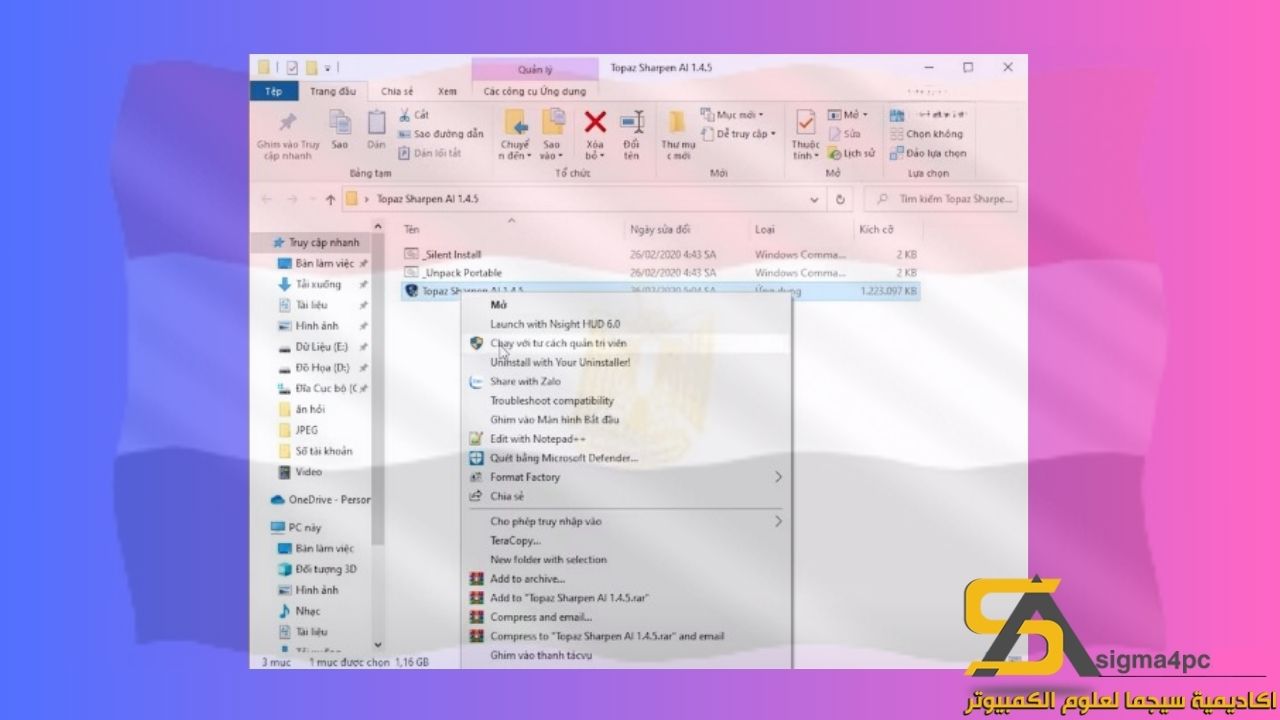Viewport: 1280px width, 720px height.
Task: Click the Thuộc tính properties icon
Action: 805,123
